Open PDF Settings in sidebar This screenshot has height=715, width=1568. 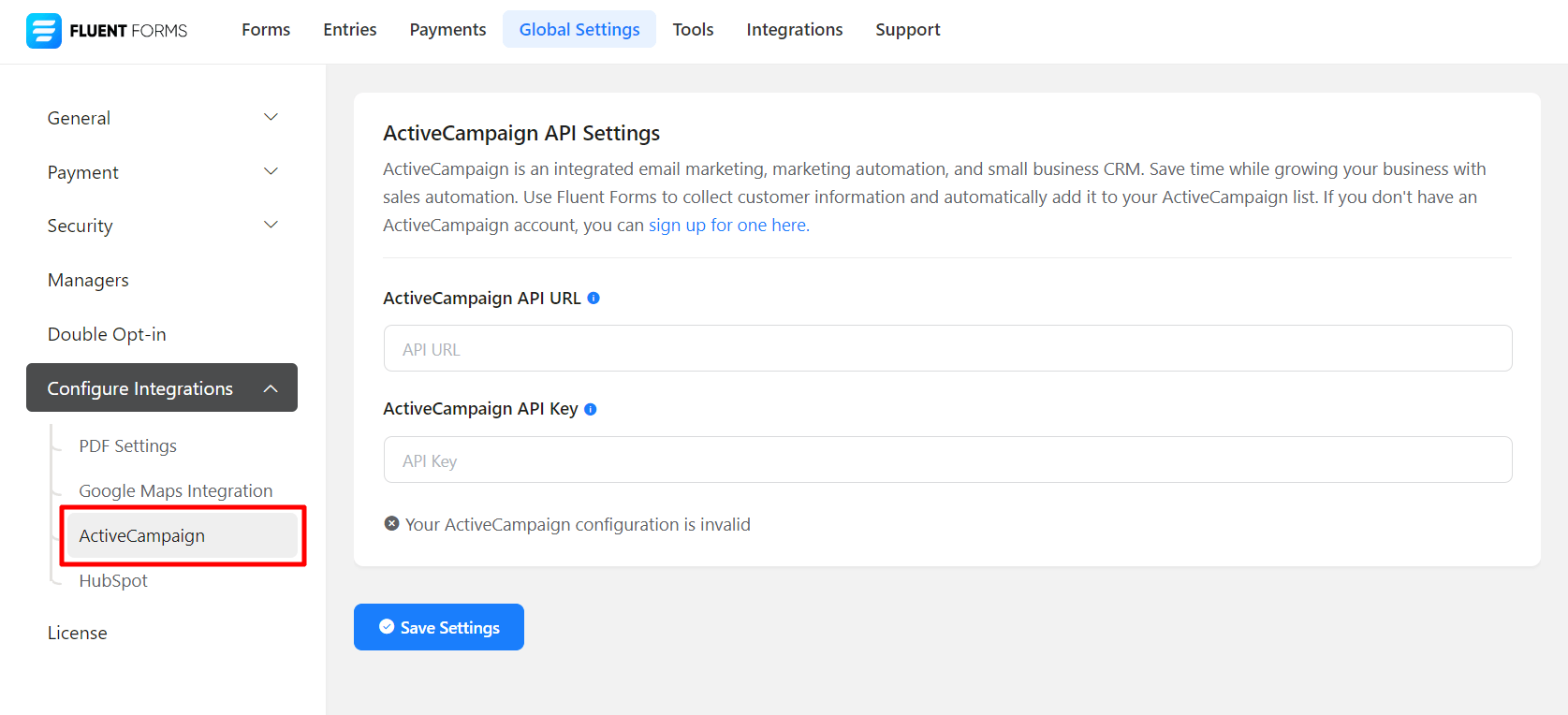coord(128,446)
